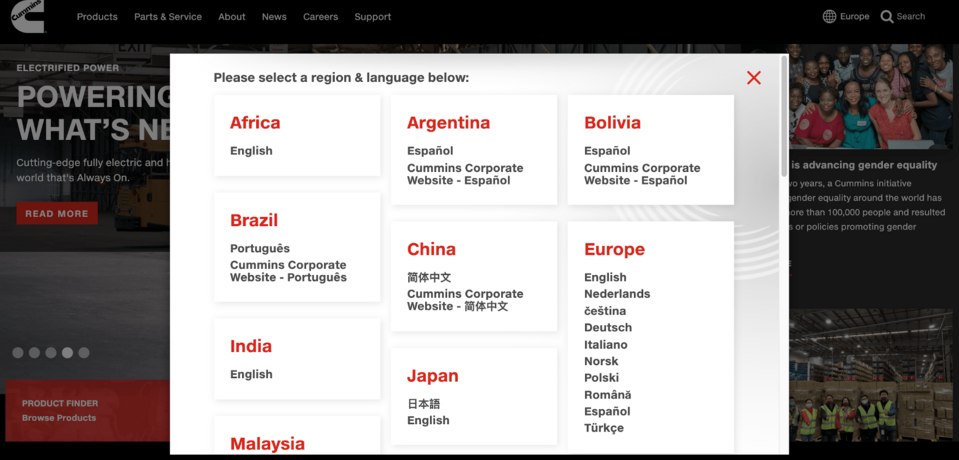This screenshot has height=460, width=959.
Task: Open the warehouse workers in vests photo
Action: [870, 374]
